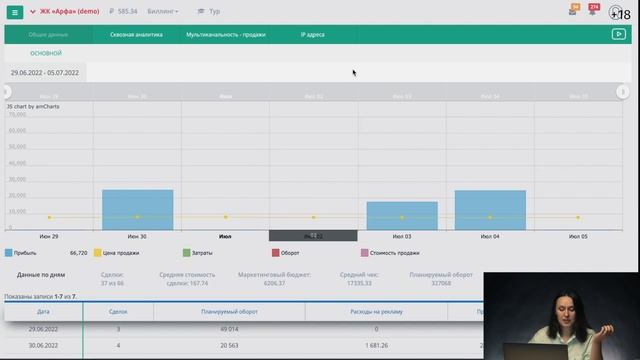The width and height of the screenshot is (640, 360).
Task: Click the Маркетинговый бюджет value 6206.37
Action: point(274,283)
